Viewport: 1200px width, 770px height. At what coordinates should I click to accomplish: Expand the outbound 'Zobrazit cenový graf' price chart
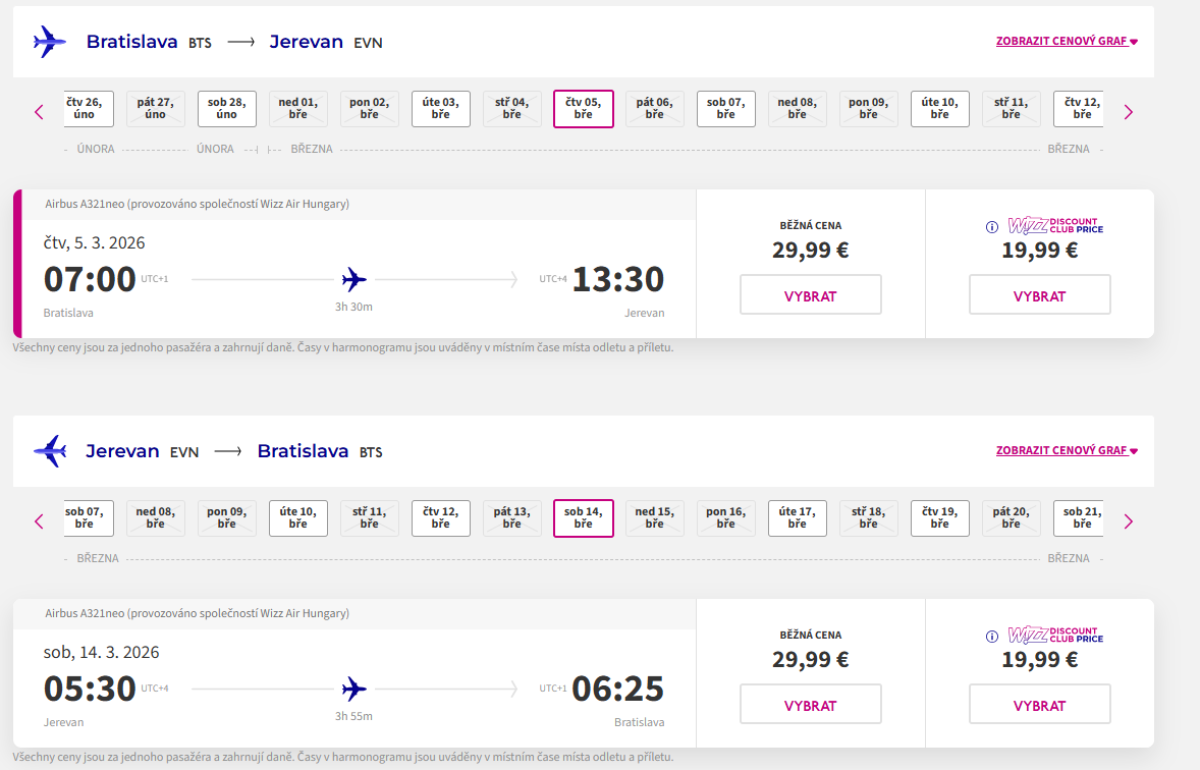[1066, 42]
